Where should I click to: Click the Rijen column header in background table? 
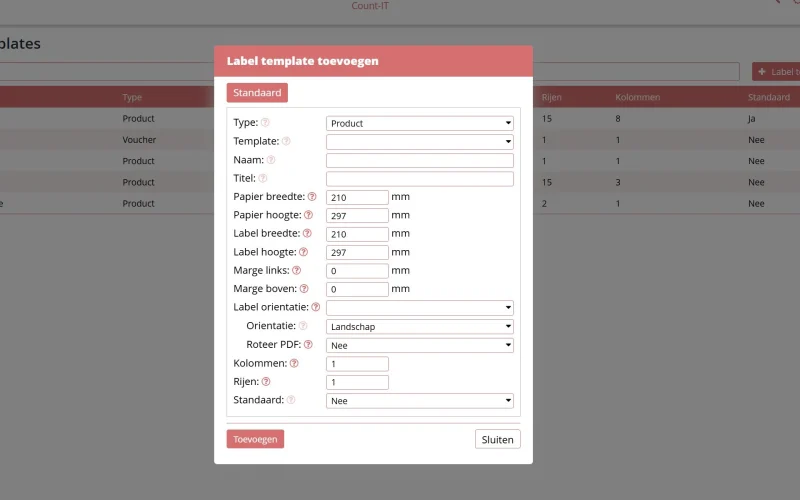(552, 97)
